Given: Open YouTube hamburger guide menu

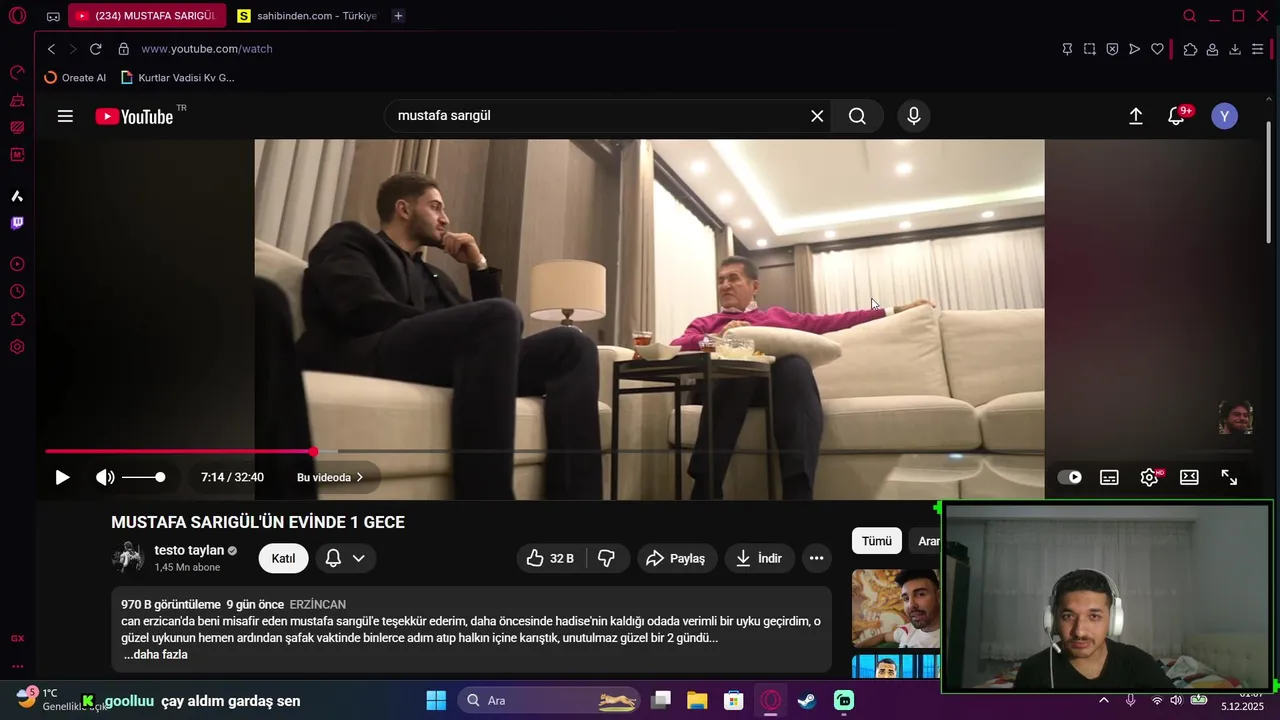Looking at the screenshot, I should click(65, 116).
